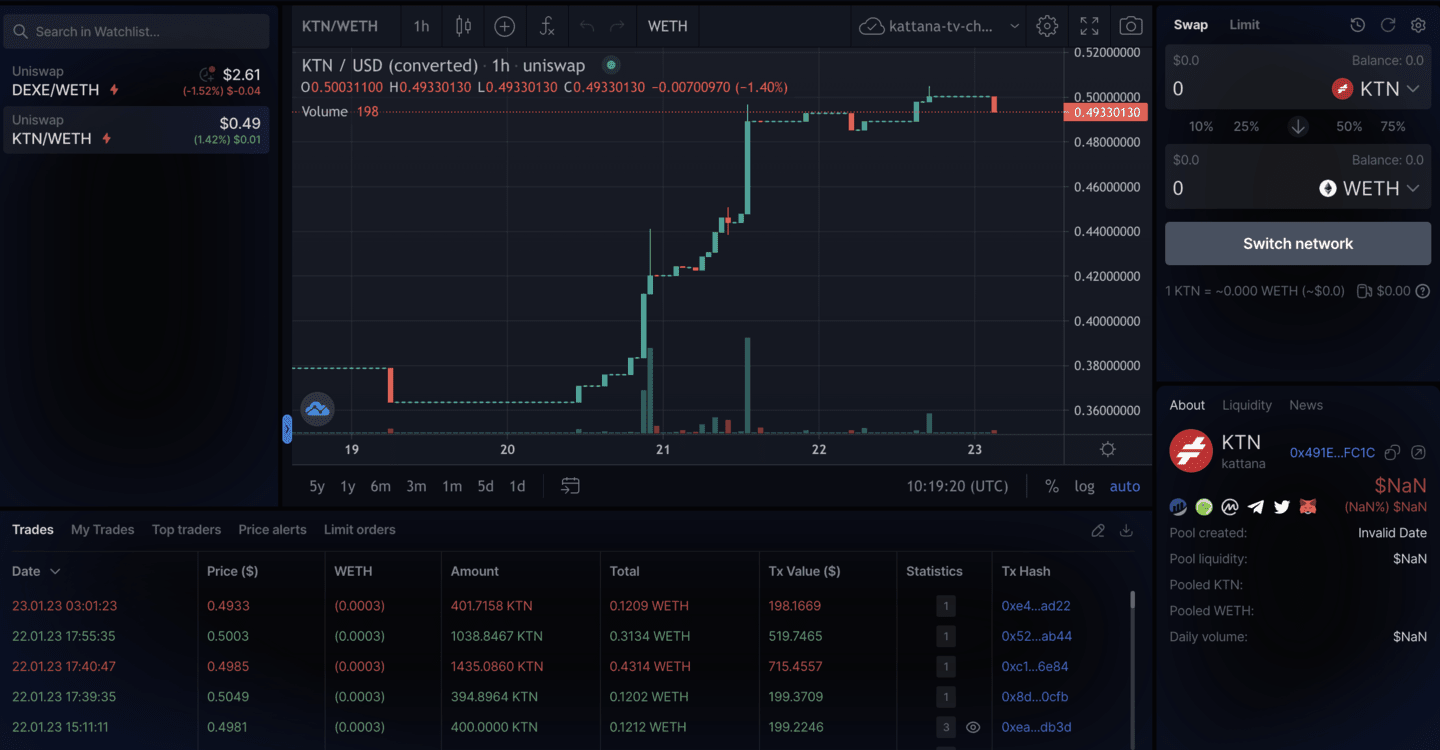Click the redo arrow in chart toolbar

pyautogui.click(x=617, y=26)
